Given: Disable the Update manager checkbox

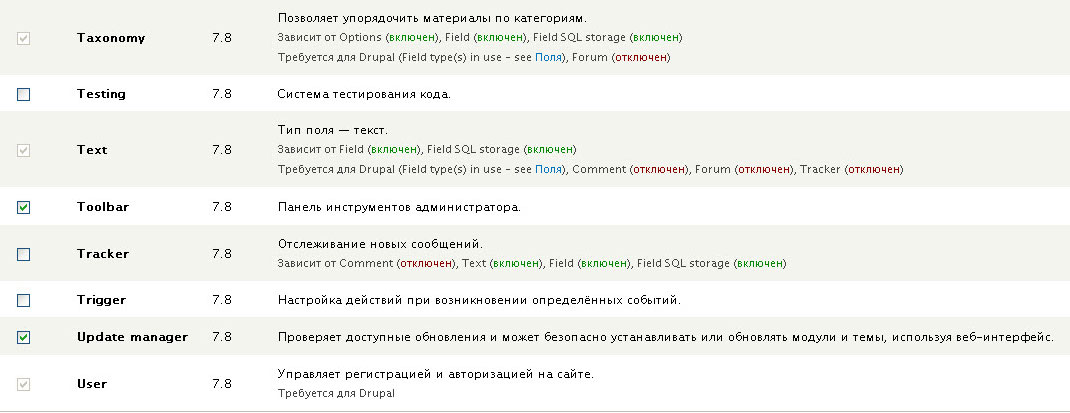Looking at the screenshot, I should click(x=24, y=337).
